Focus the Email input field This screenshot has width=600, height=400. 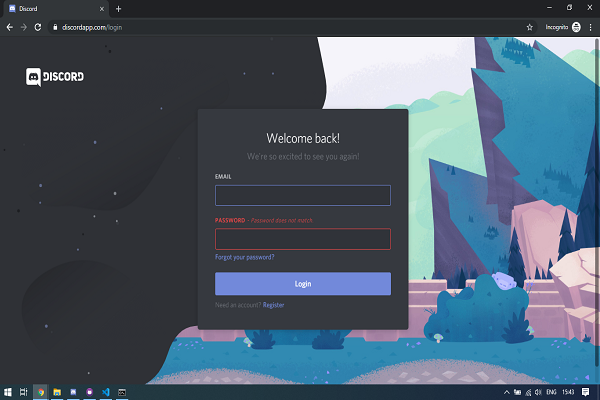click(x=303, y=196)
